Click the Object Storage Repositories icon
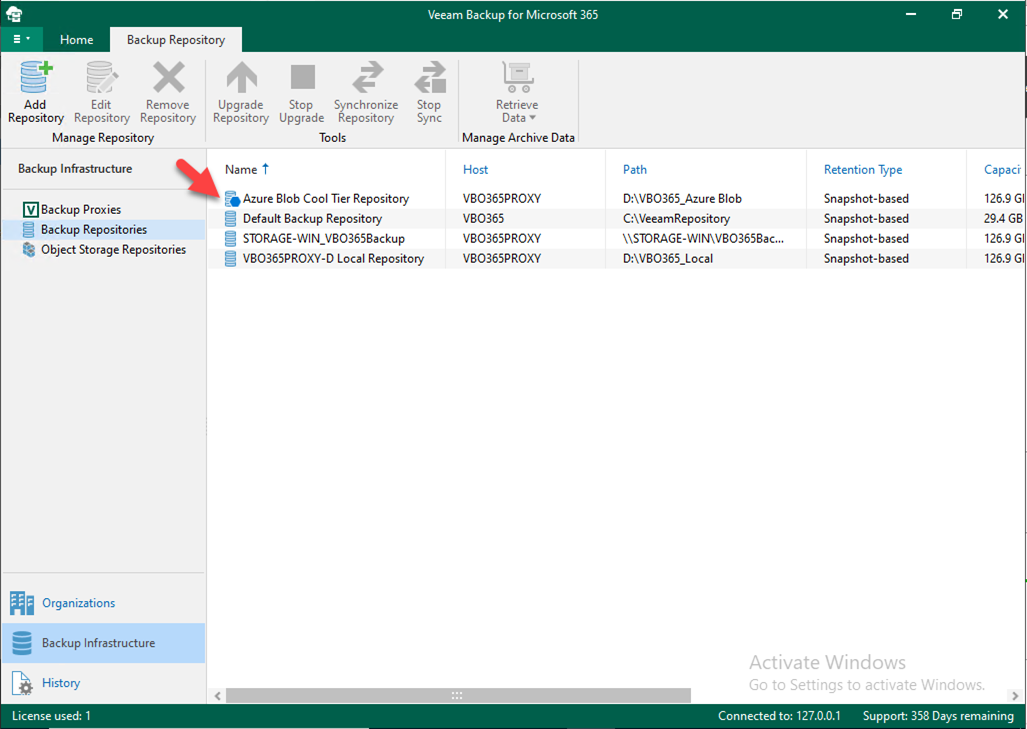Viewport: 1027px width, 729px height. click(29, 250)
